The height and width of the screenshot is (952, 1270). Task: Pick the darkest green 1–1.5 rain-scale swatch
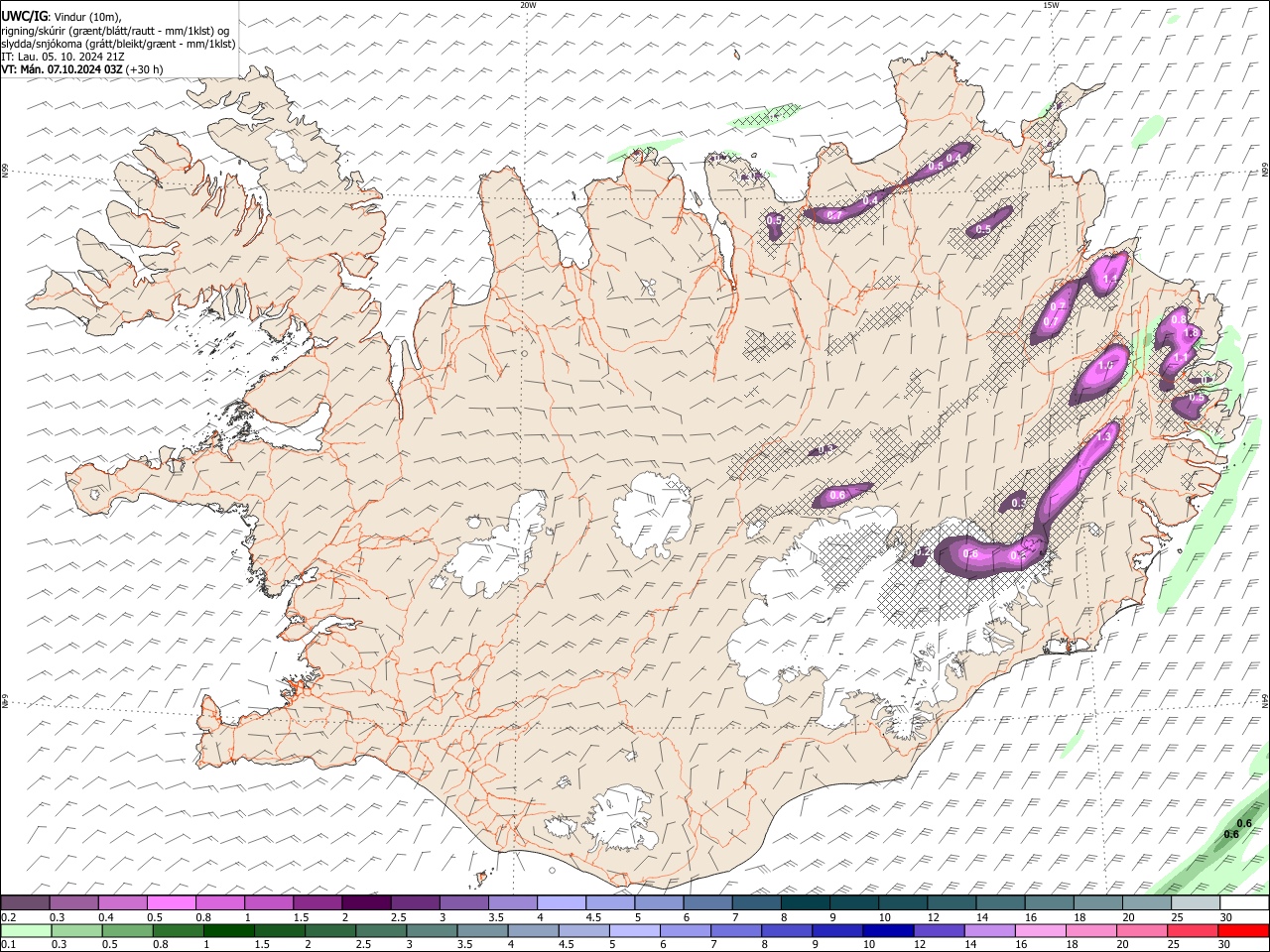point(229,930)
